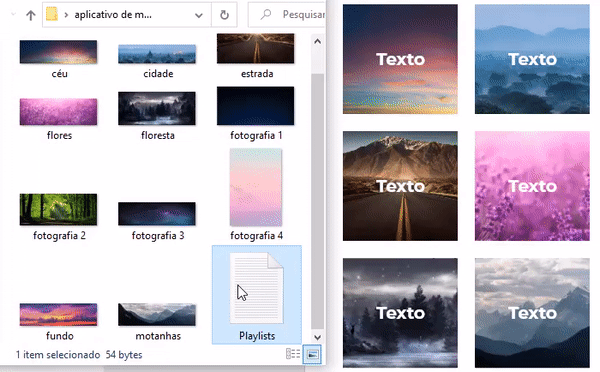The width and height of the screenshot is (600, 372).
Task: Click the Playlists text file icon
Action: tap(256, 288)
